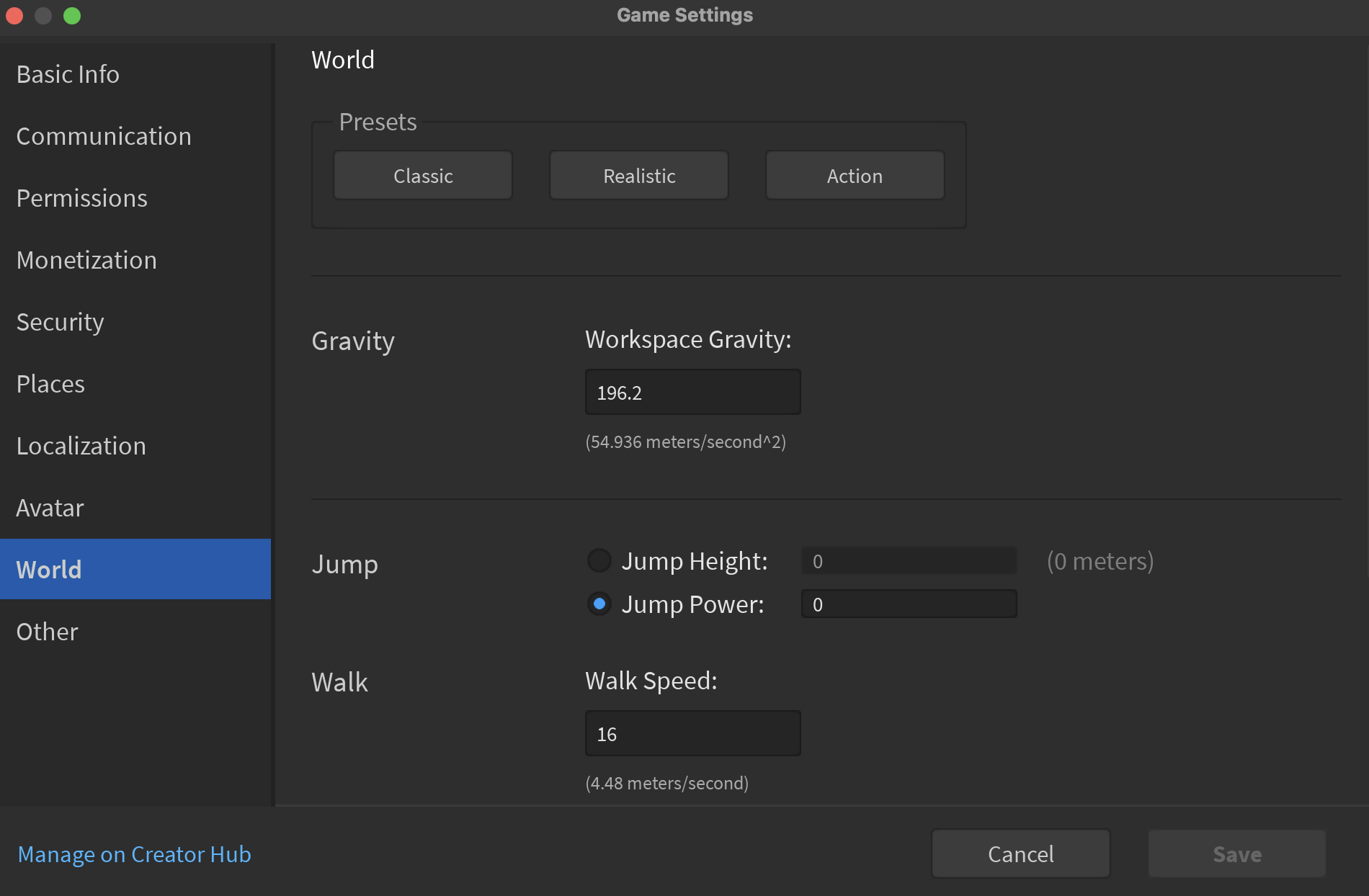Viewport: 1369px width, 896px height.
Task: Go to the Permissions settings page
Action: click(x=81, y=198)
